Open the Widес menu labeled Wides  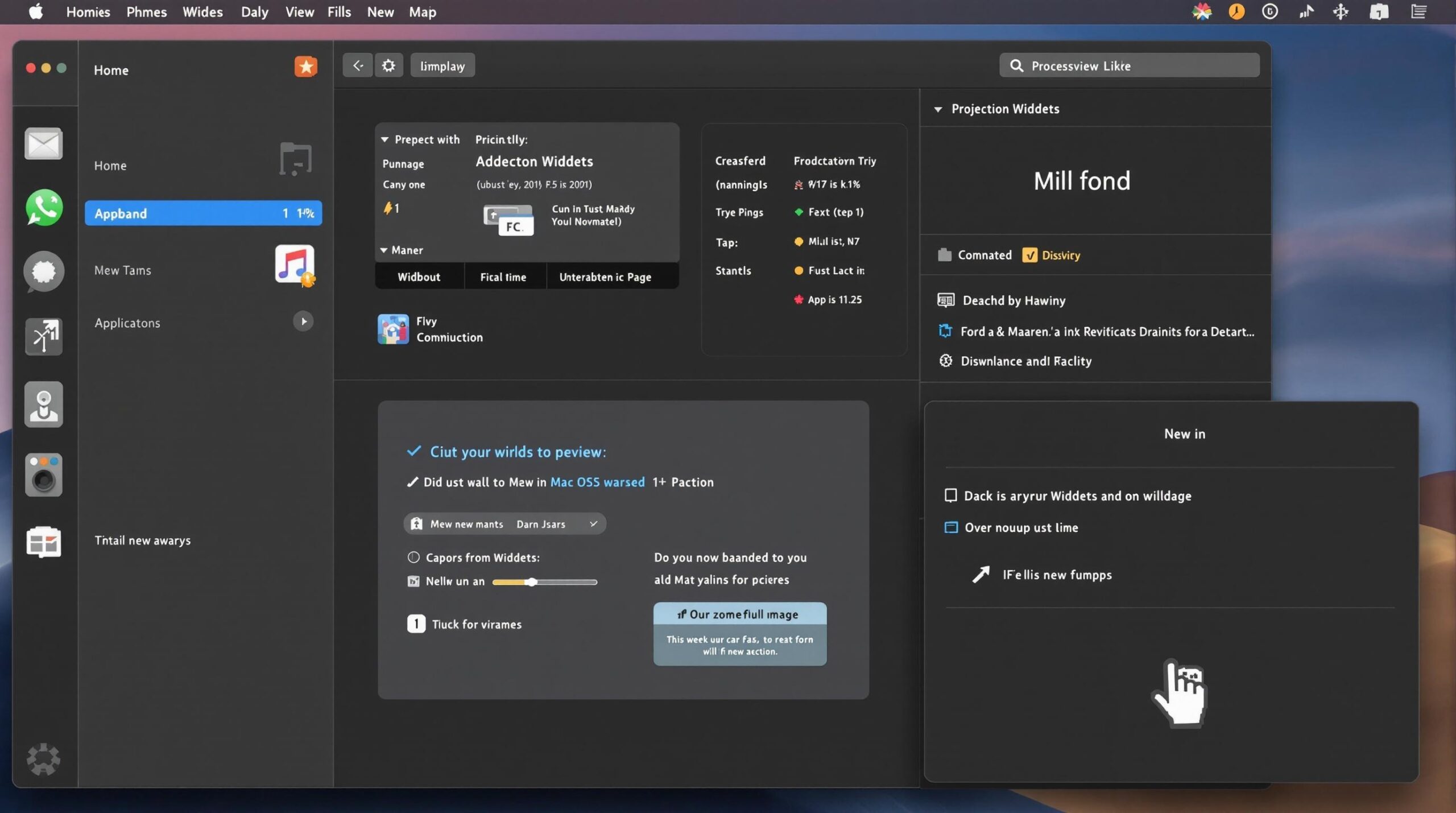[x=202, y=12]
